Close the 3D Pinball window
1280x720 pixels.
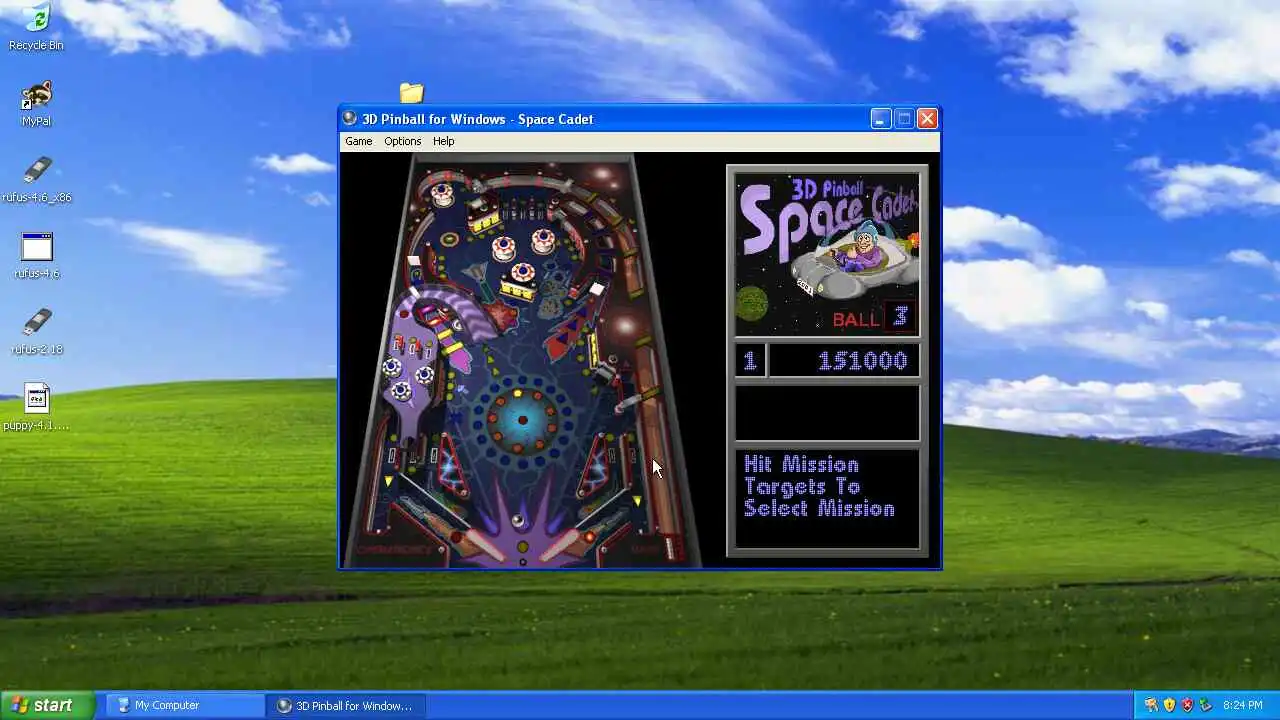point(927,119)
